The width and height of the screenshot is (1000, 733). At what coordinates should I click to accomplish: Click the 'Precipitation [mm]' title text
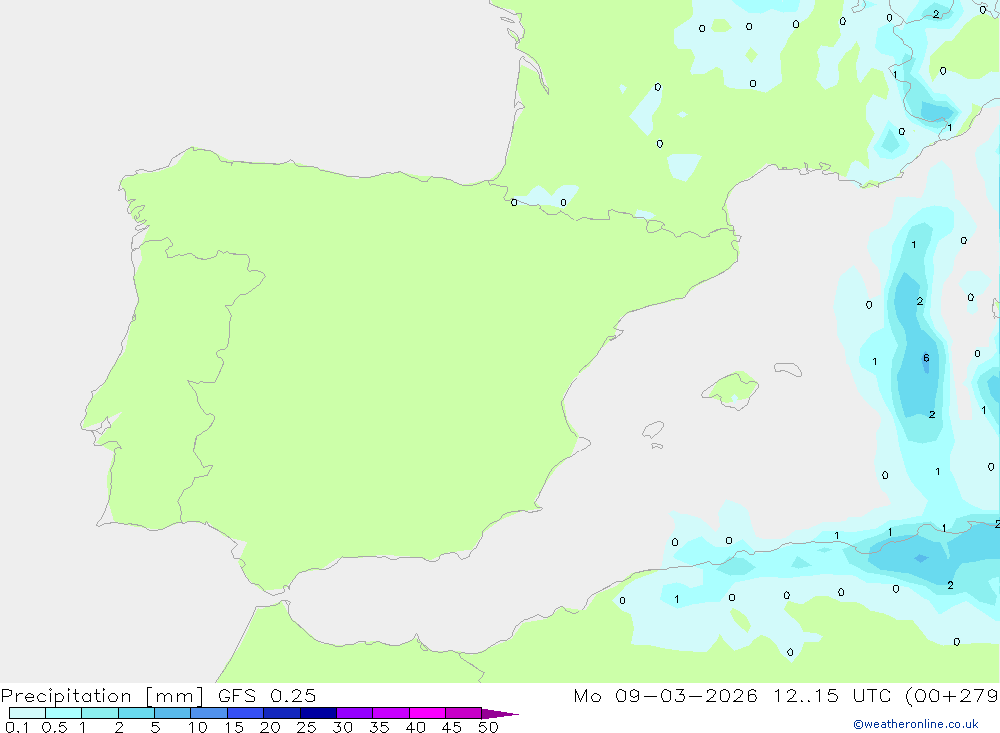click(103, 696)
